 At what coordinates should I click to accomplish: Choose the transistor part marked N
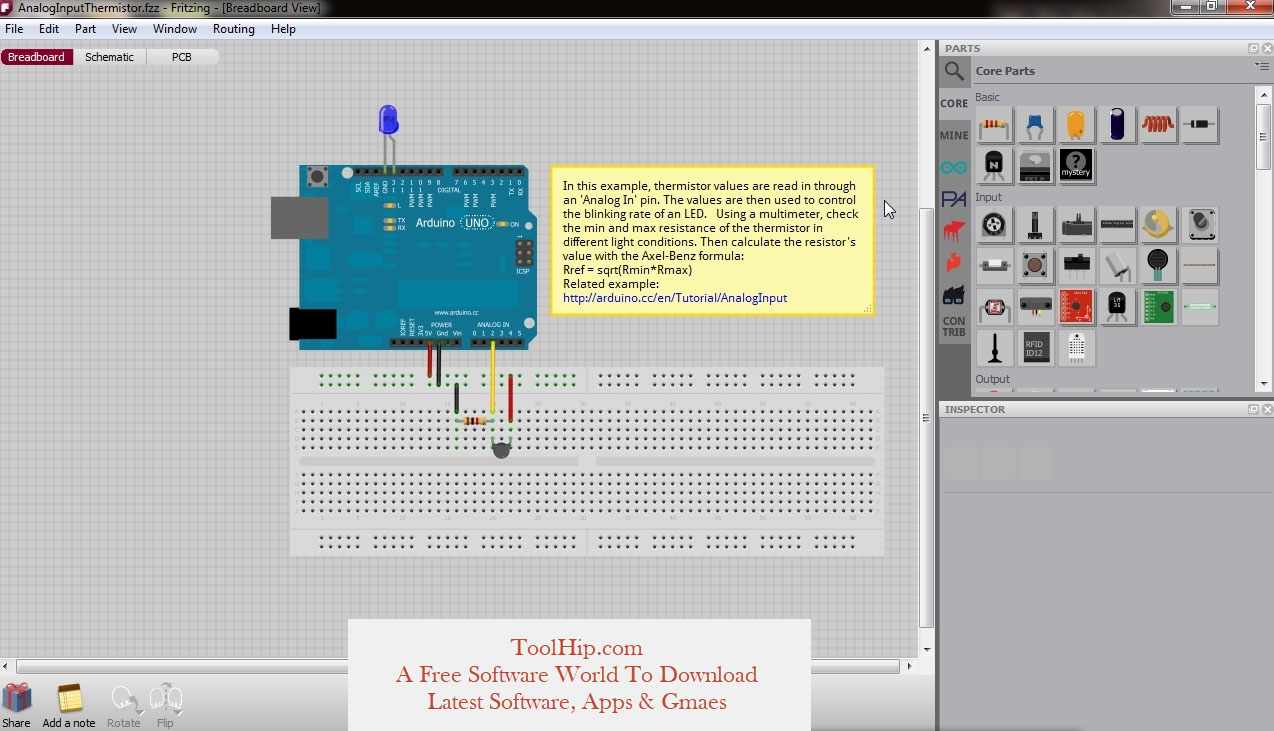click(994, 166)
